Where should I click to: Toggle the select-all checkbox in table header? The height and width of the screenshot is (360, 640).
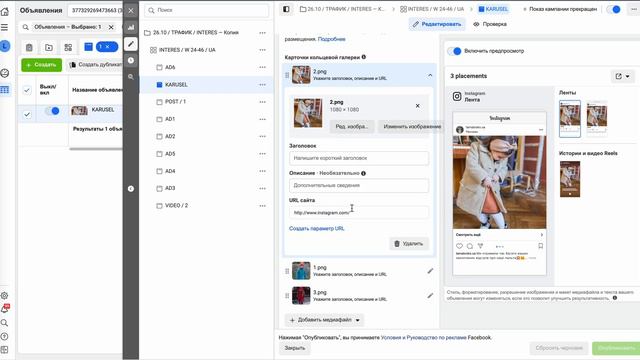click(27, 90)
